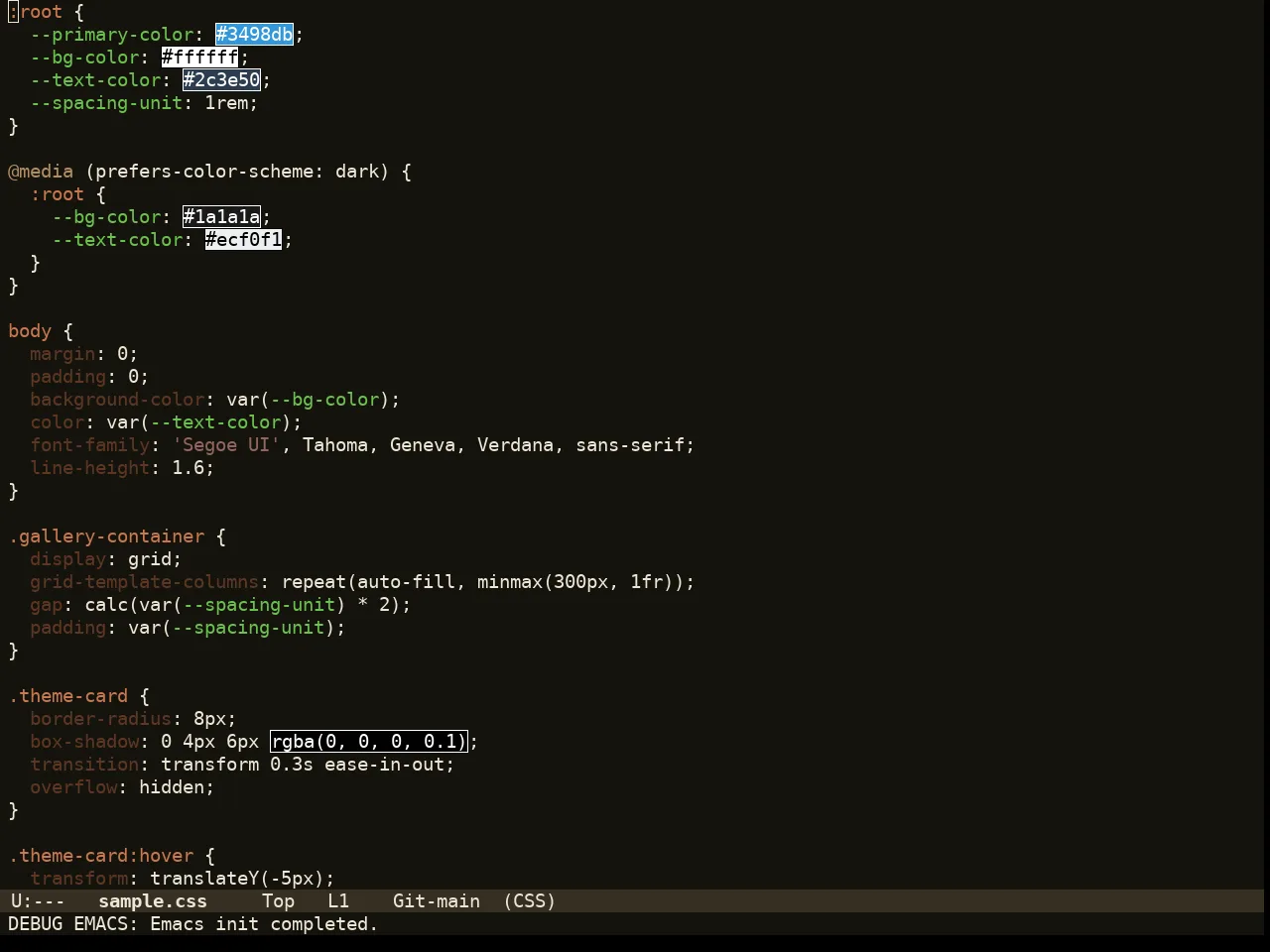
Task: Click the 'grid-template-columns' property
Action: point(145,582)
